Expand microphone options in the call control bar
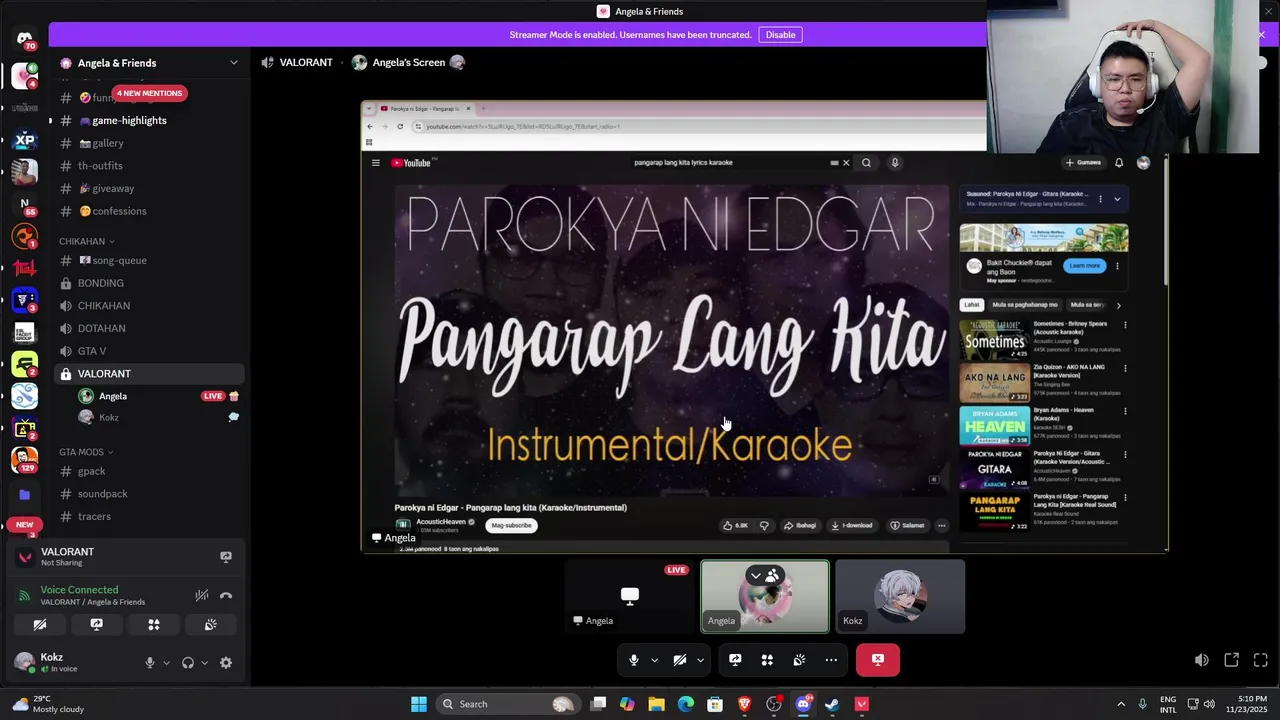This screenshot has width=1280, height=720. [654, 660]
